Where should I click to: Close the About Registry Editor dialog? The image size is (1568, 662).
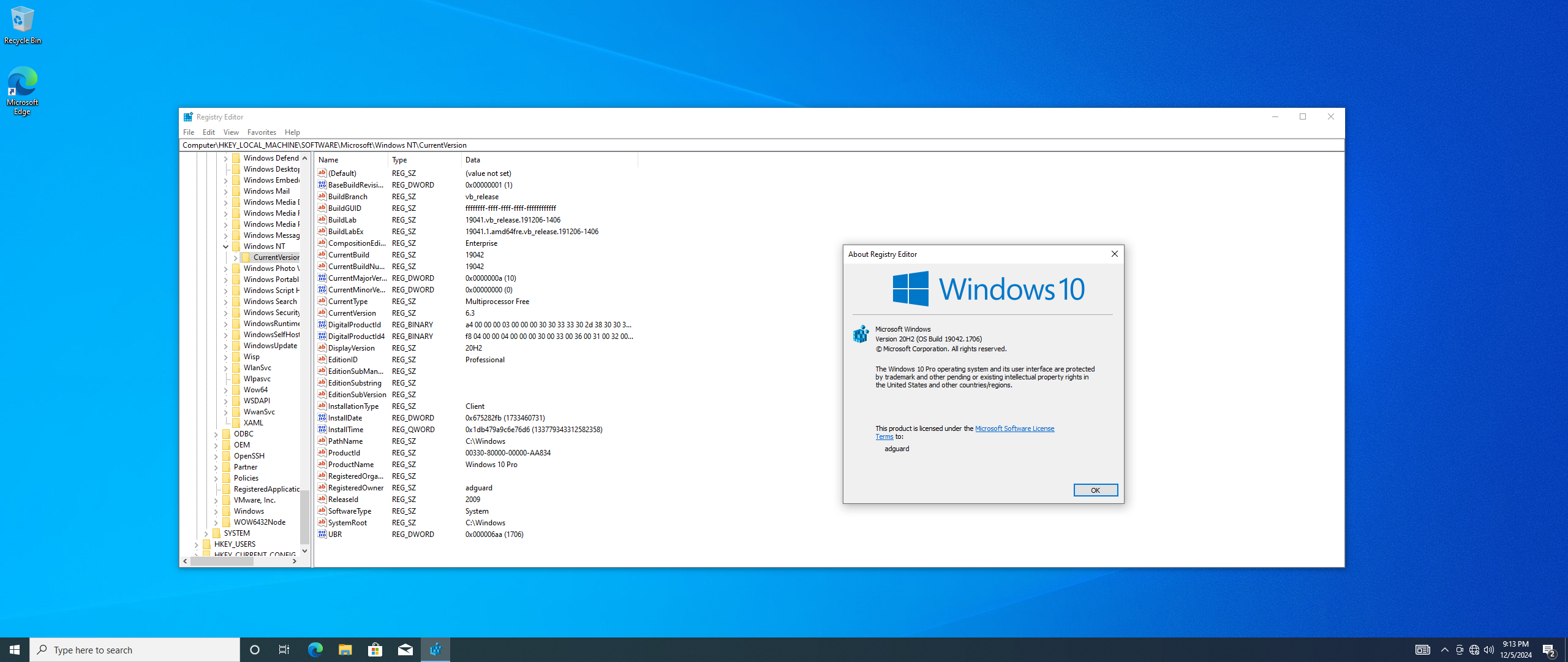(1115, 254)
